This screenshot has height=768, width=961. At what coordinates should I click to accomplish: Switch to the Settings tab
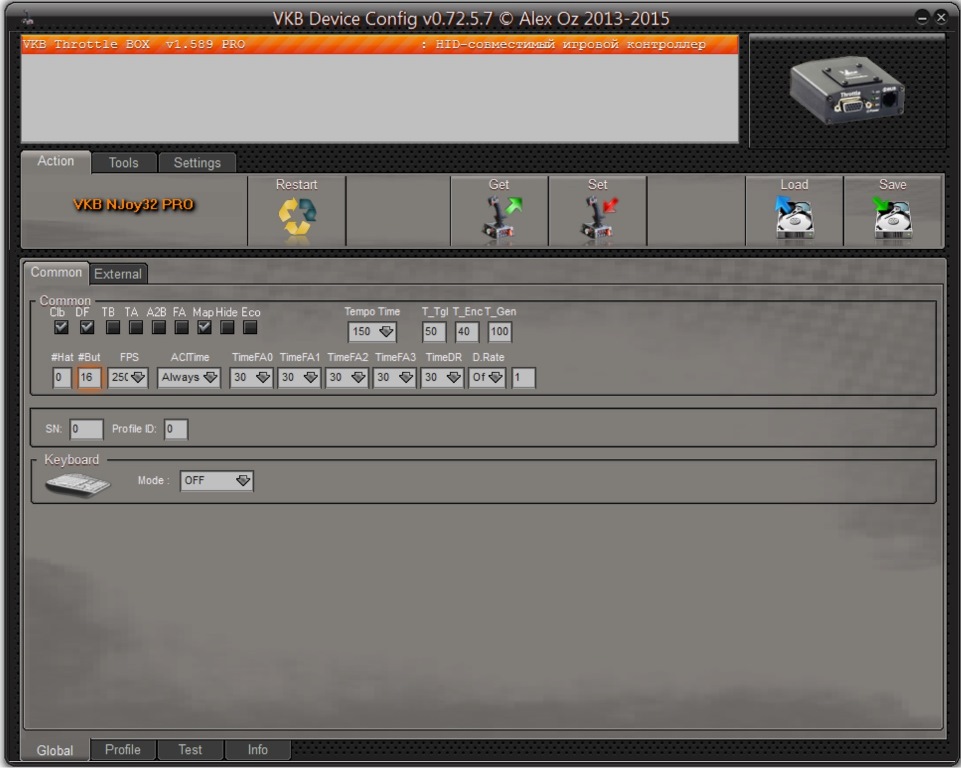click(x=197, y=163)
